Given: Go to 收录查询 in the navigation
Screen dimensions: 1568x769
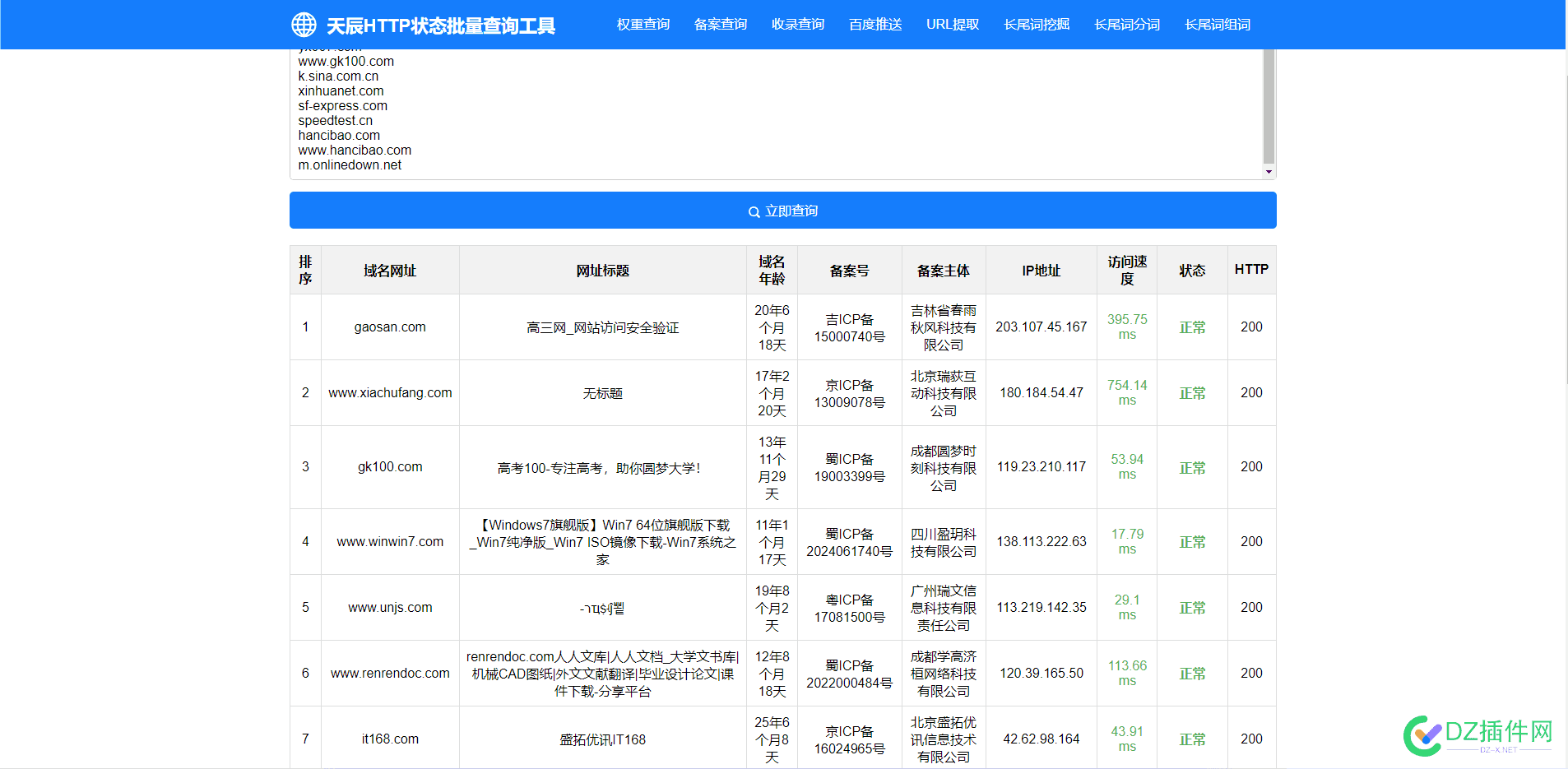Looking at the screenshot, I should pyautogui.click(x=798, y=25).
